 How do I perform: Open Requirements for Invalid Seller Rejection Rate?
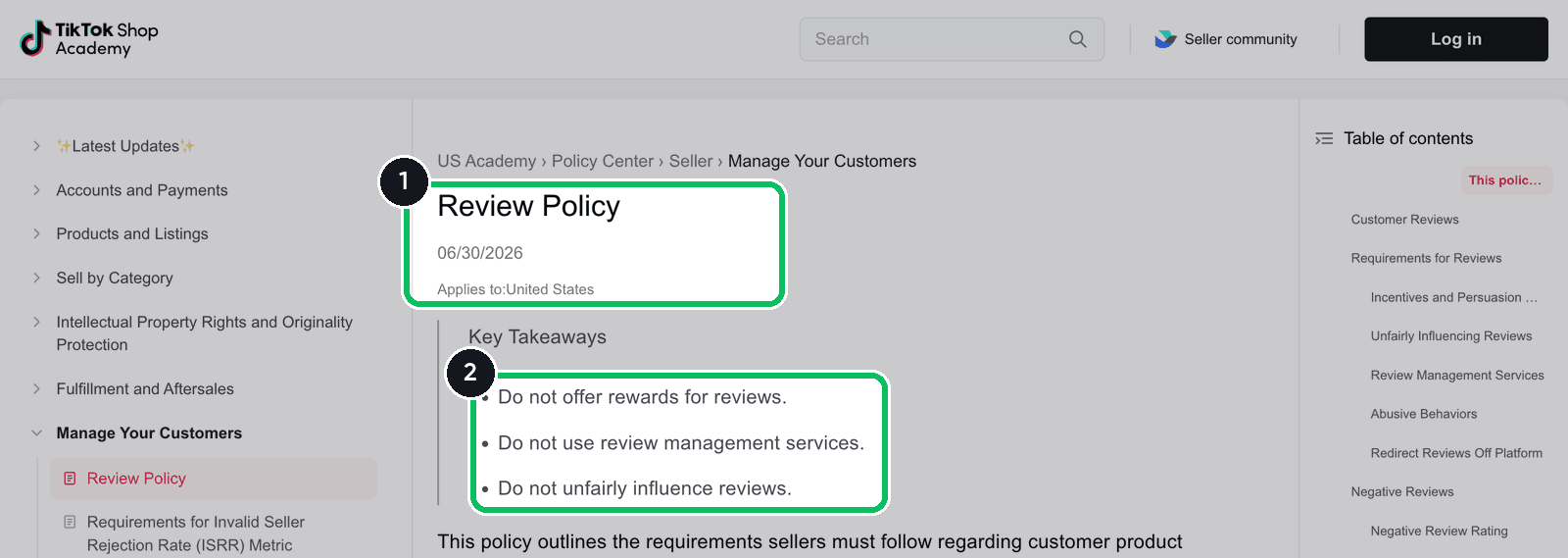pyautogui.click(x=196, y=533)
